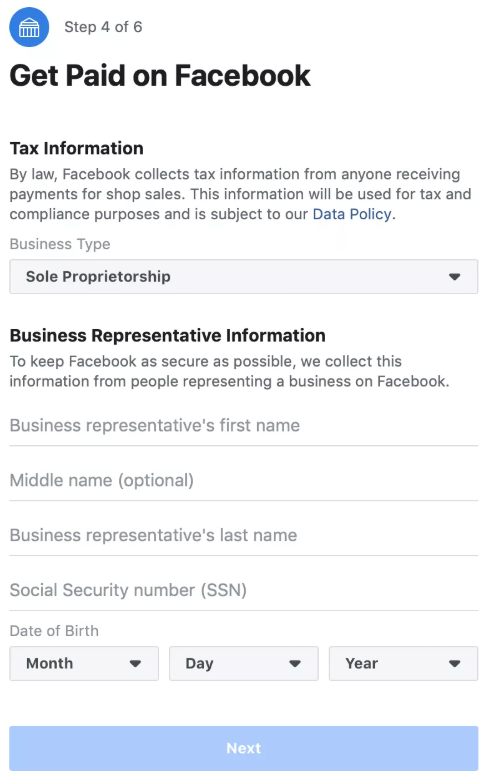Focus the Social Security number (SSN) field
Image resolution: width=480 pixels, height=772 pixels.
pos(244,590)
